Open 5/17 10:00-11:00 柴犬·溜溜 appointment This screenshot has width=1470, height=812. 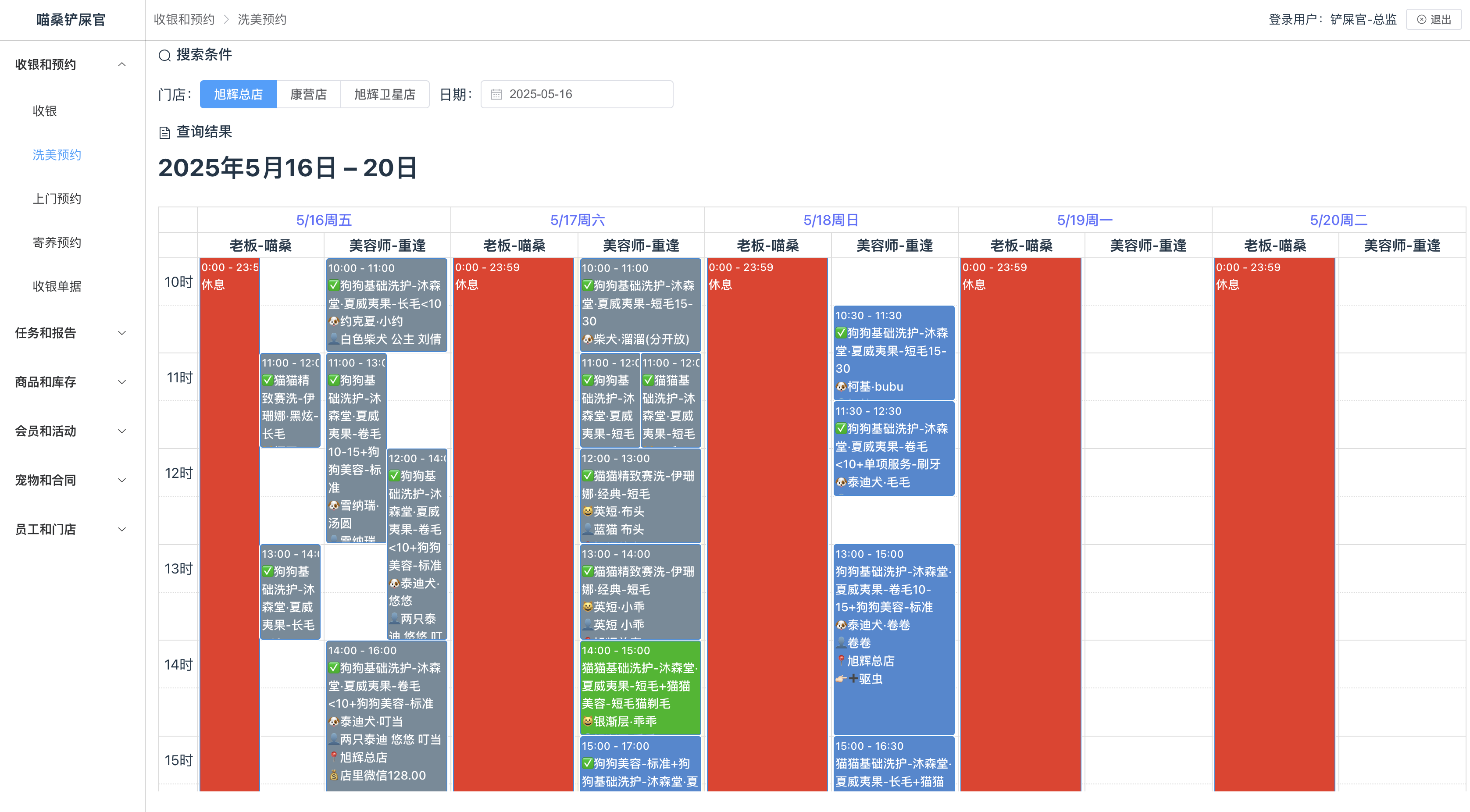click(640, 305)
